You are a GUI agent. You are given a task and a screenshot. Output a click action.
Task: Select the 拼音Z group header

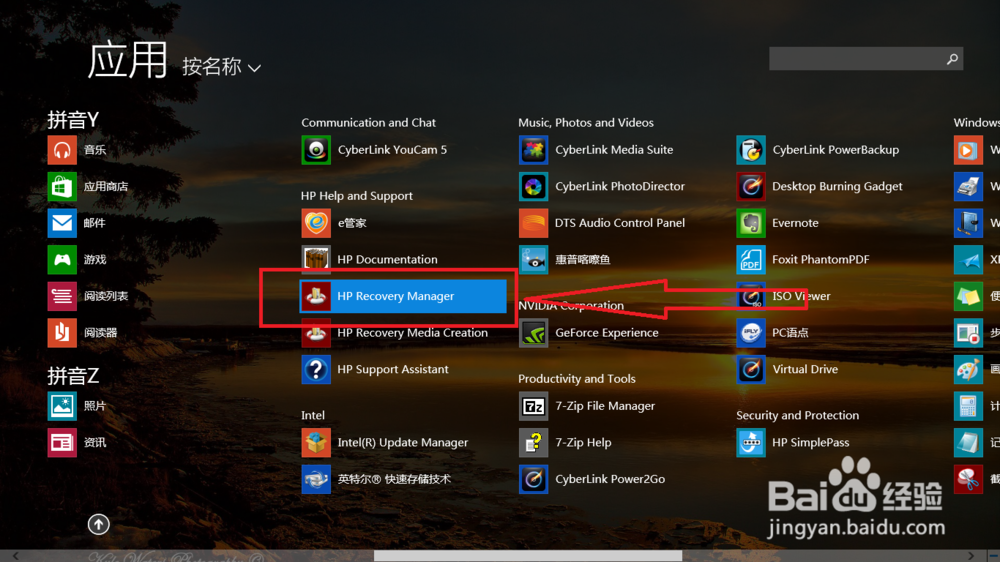pyautogui.click(x=73, y=376)
